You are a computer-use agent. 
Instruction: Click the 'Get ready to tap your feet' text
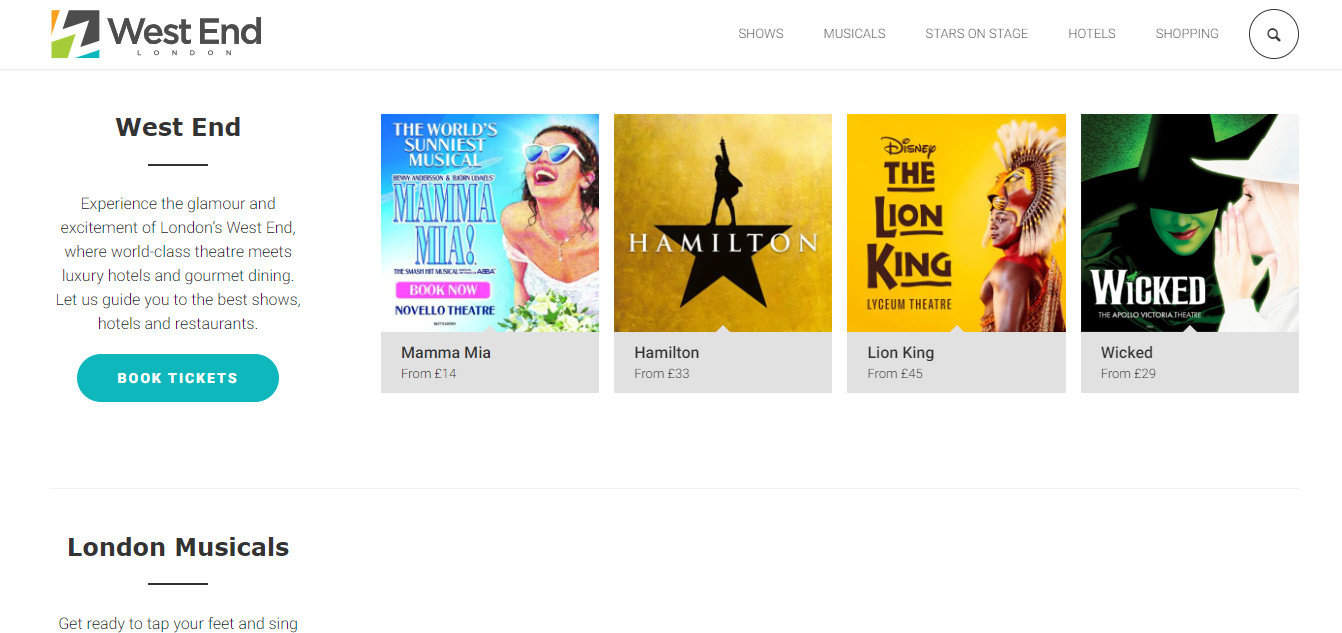[178, 623]
